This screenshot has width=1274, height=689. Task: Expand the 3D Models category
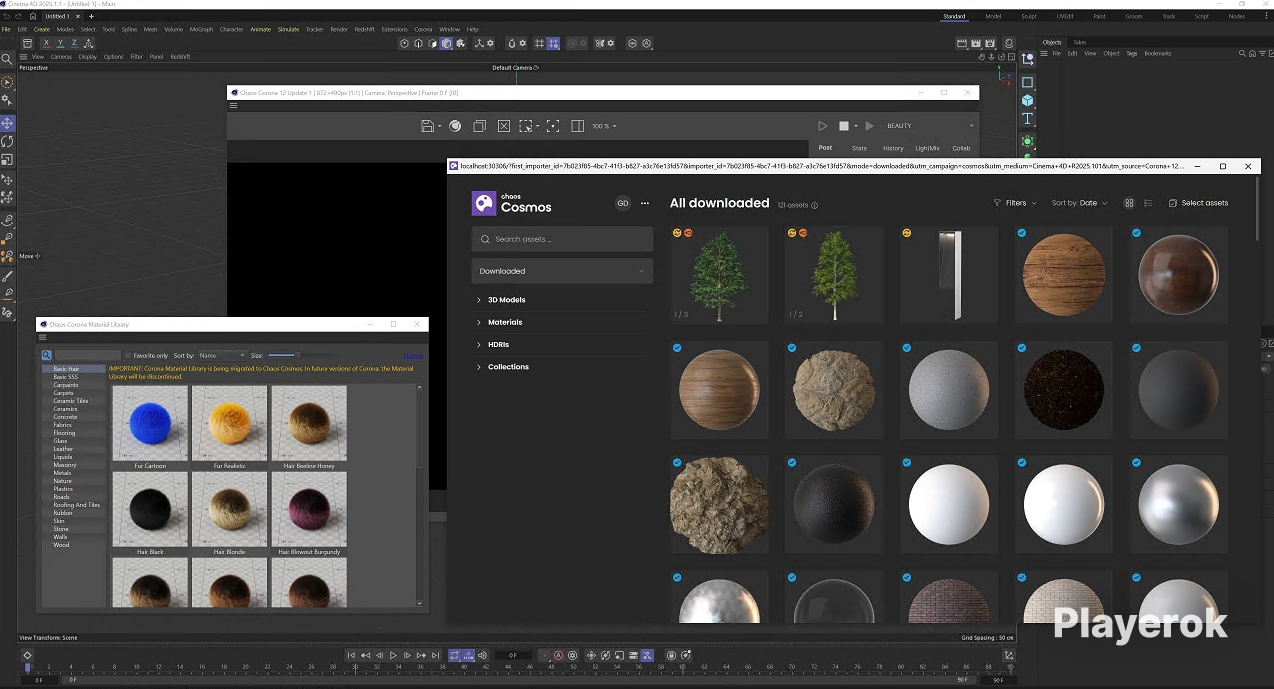(506, 300)
